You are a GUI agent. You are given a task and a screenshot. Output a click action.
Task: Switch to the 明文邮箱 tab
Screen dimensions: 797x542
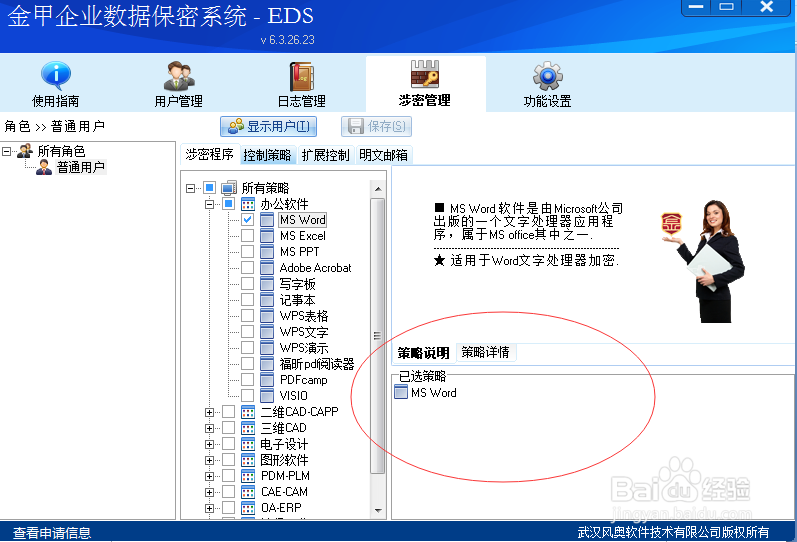383,155
